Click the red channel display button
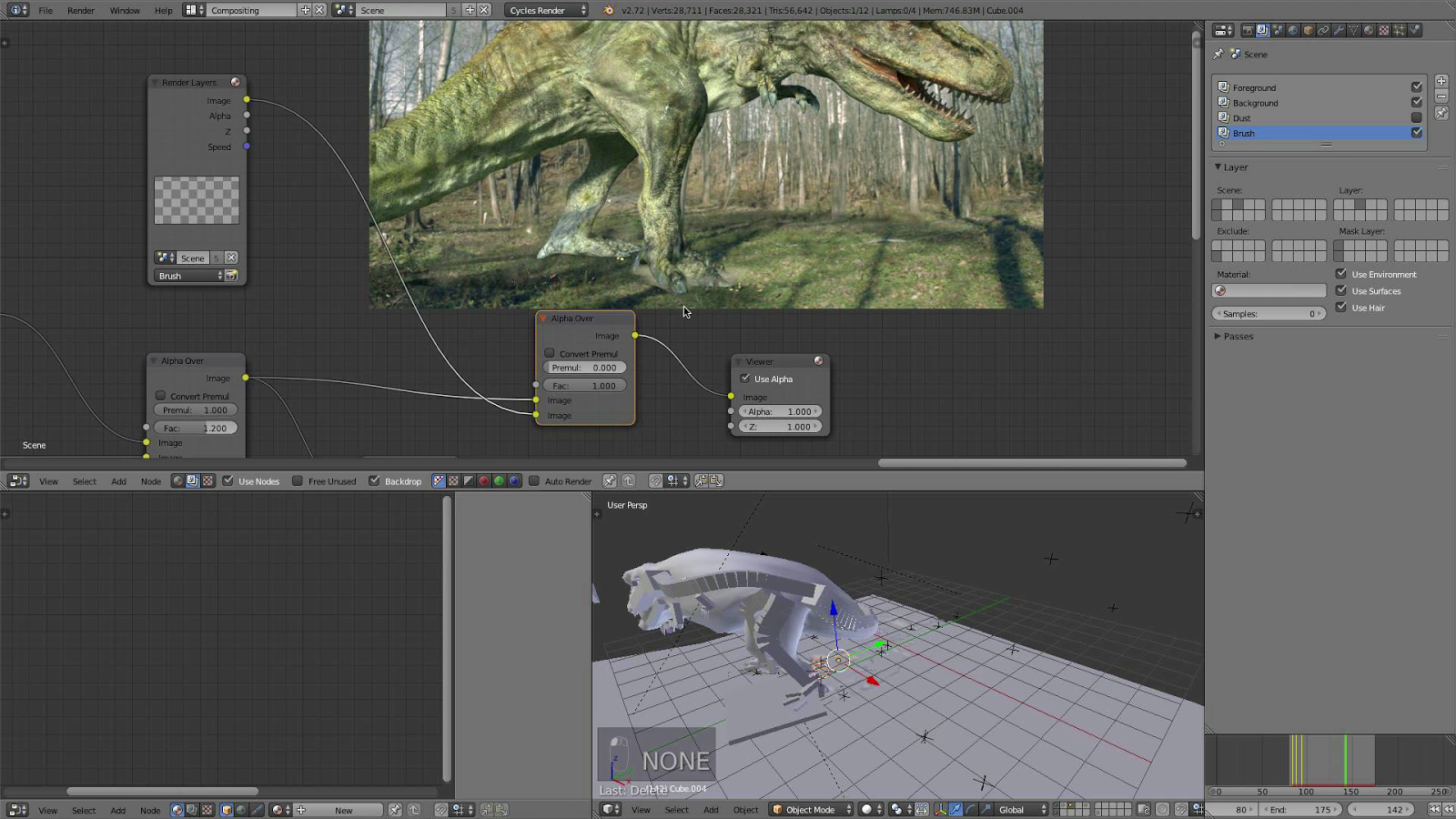The width and height of the screenshot is (1456, 819). pos(484,480)
